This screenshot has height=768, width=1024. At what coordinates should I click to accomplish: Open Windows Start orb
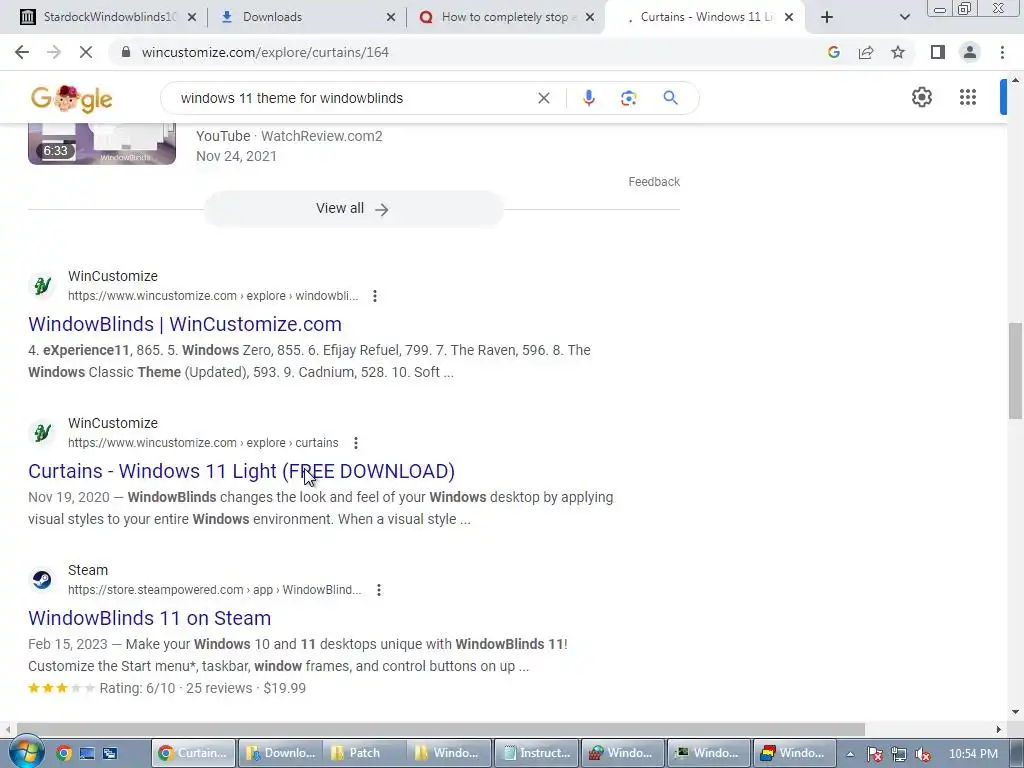tap(25, 752)
